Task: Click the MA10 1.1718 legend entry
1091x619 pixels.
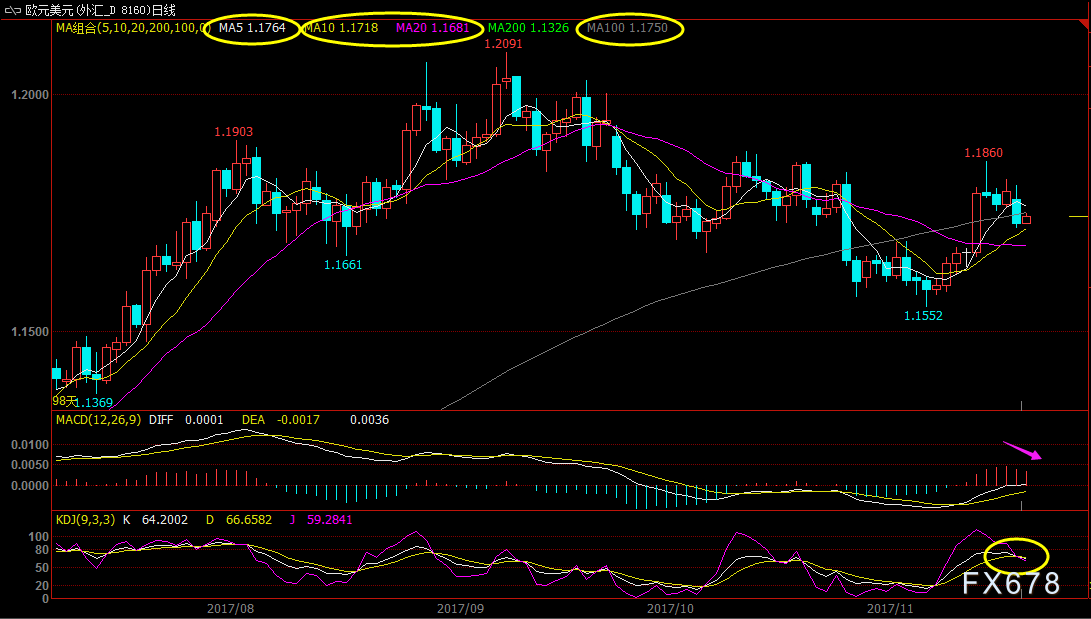Action: (x=341, y=28)
